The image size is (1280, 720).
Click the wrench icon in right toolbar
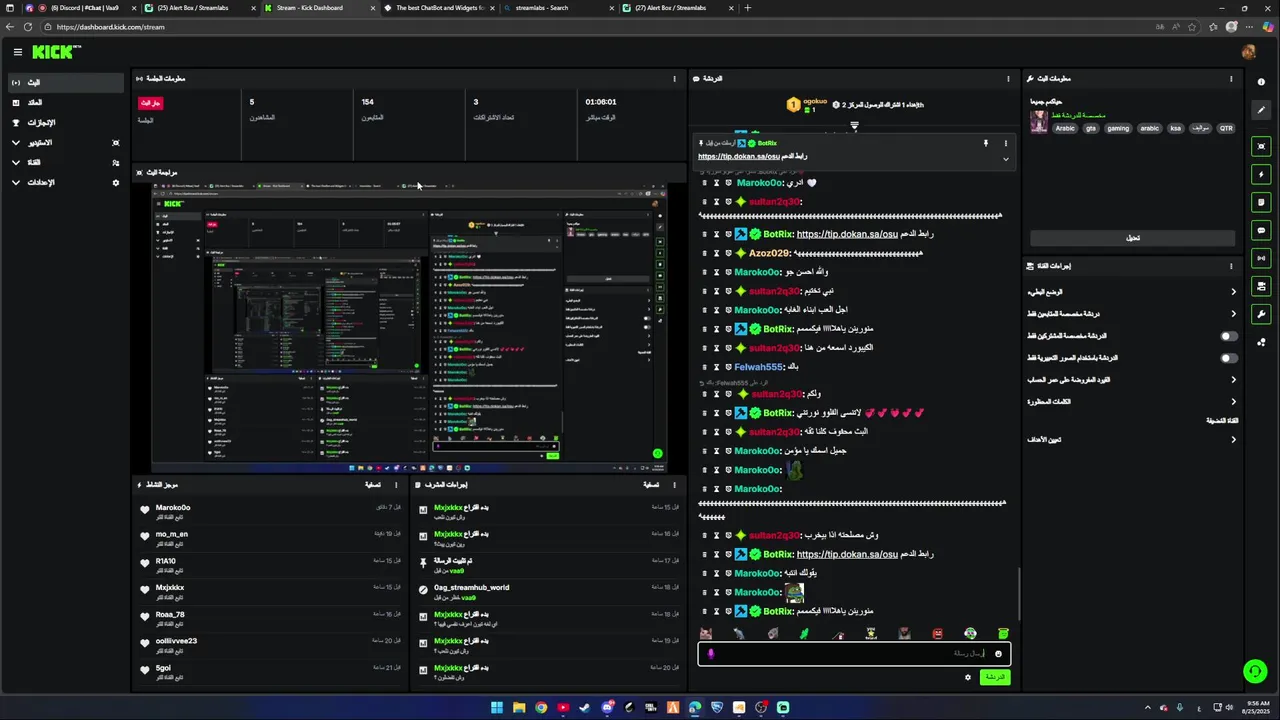(1261, 314)
